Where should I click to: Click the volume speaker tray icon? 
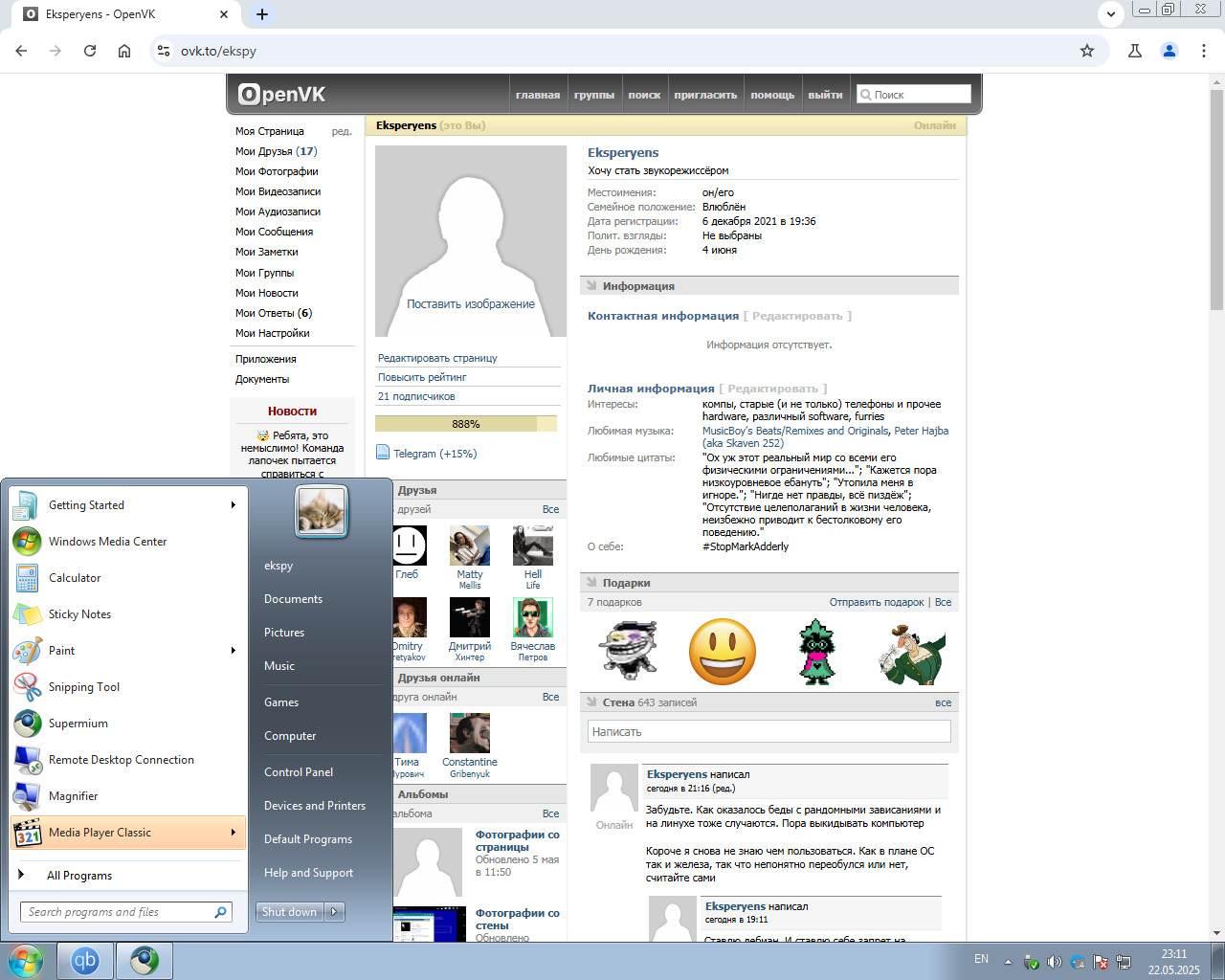(x=1054, y=962)
